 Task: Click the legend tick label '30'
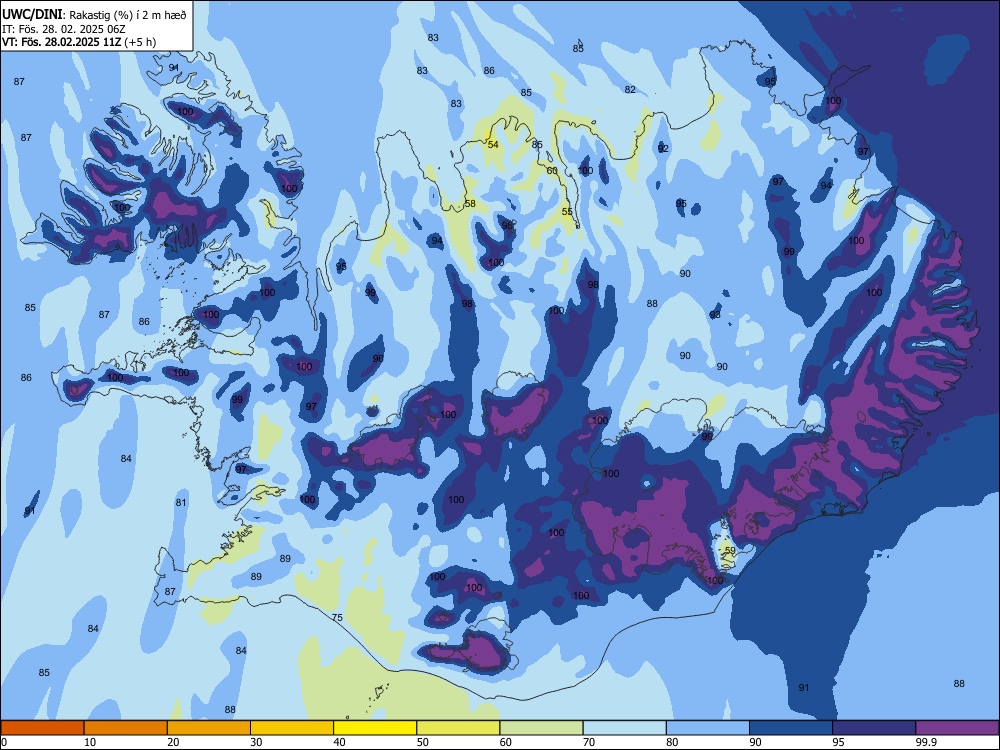(256, 742)
